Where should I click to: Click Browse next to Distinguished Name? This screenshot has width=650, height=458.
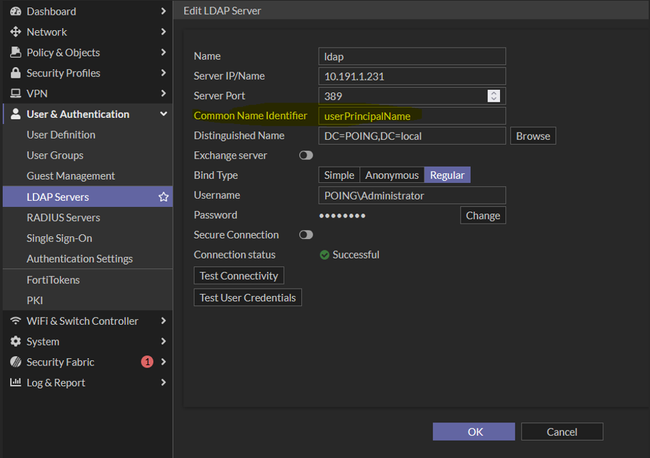532,136
